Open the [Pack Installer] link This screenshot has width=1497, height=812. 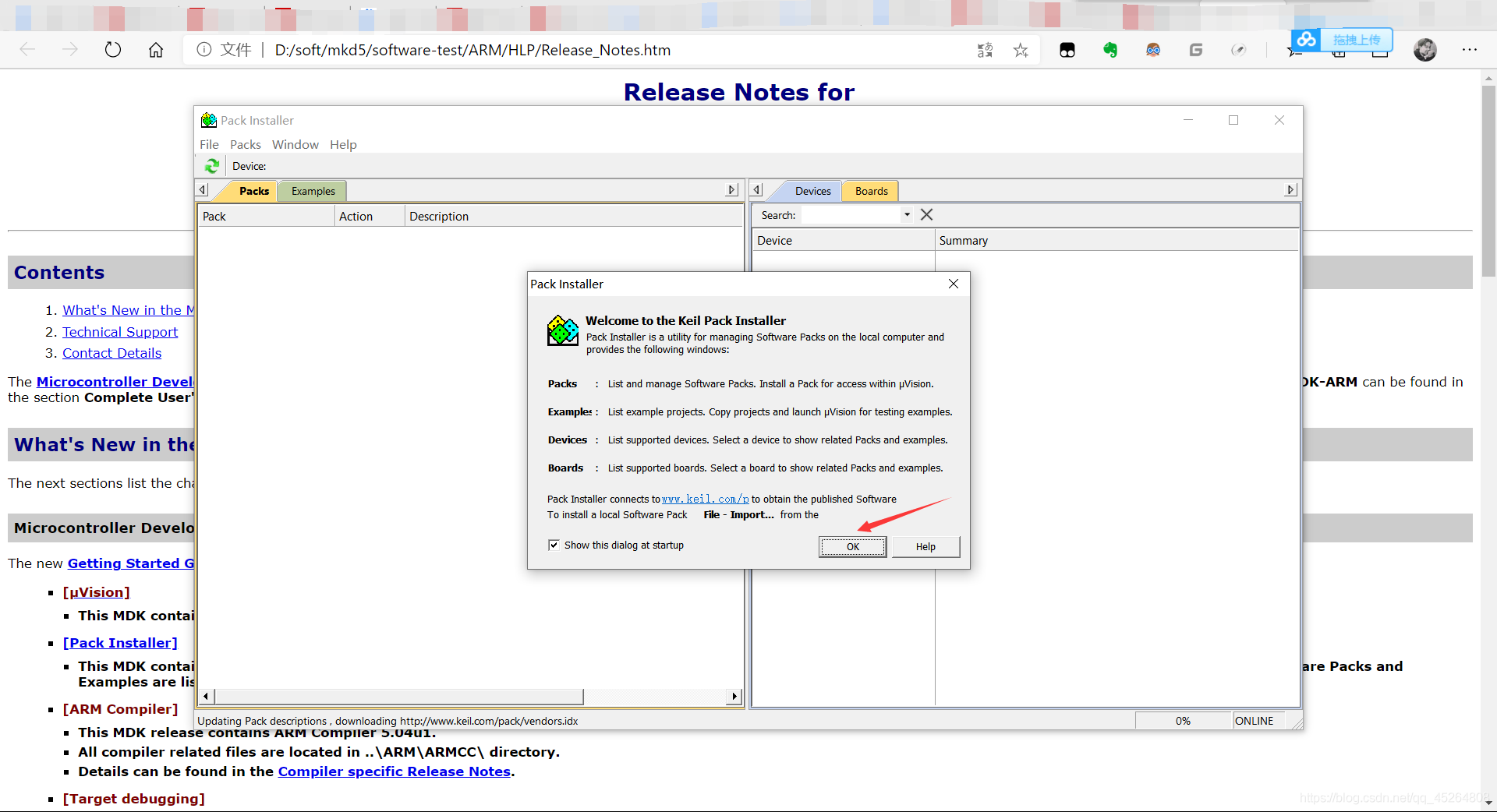point(120,643)
